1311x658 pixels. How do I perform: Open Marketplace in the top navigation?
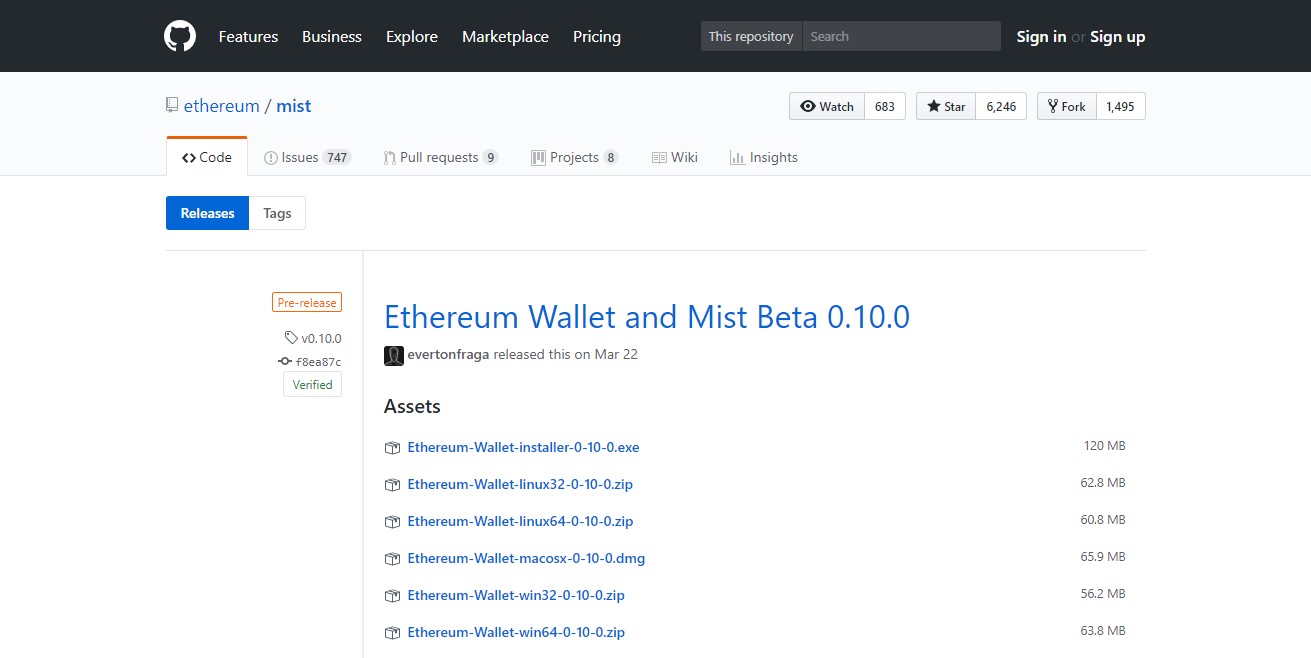click(505, 36)
